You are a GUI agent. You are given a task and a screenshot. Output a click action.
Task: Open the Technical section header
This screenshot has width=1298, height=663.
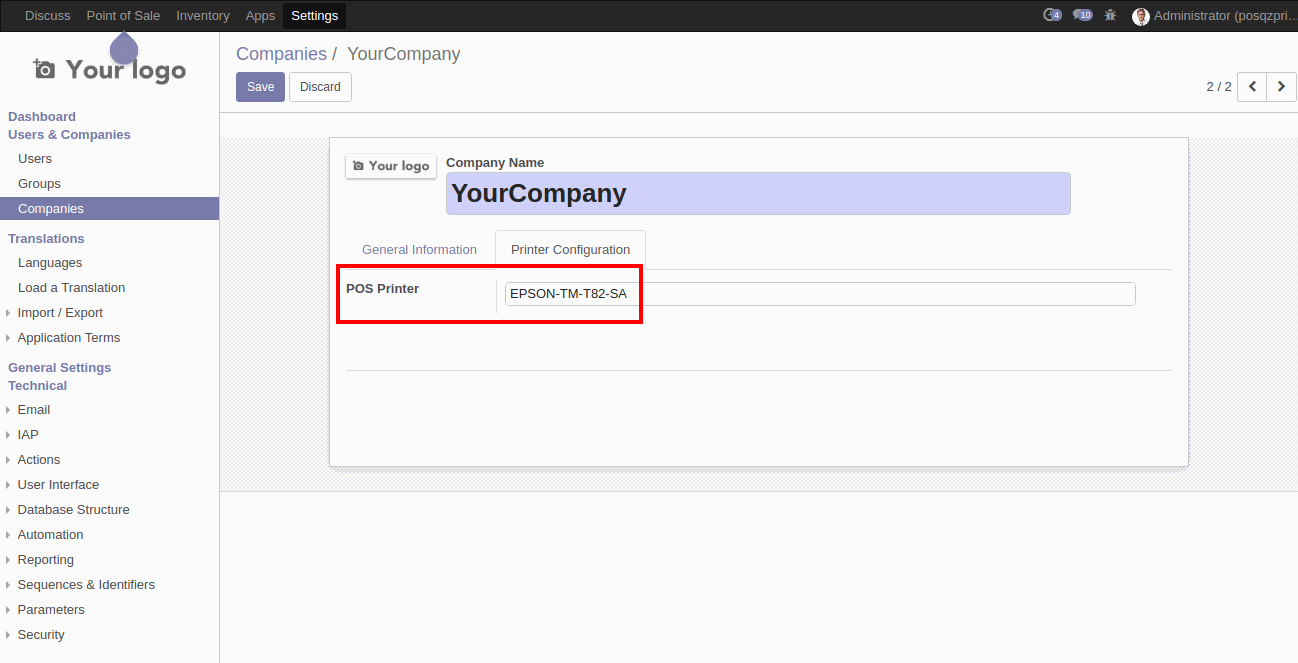[x=37, y=386]
